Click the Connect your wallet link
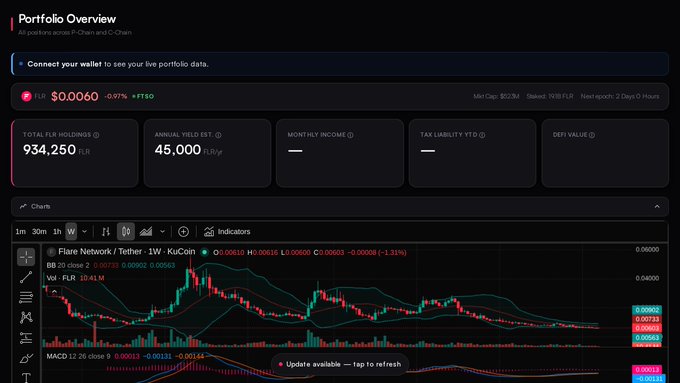Image resolution: width=680 pixels, height=383 pixels. [x=64, y=64]
